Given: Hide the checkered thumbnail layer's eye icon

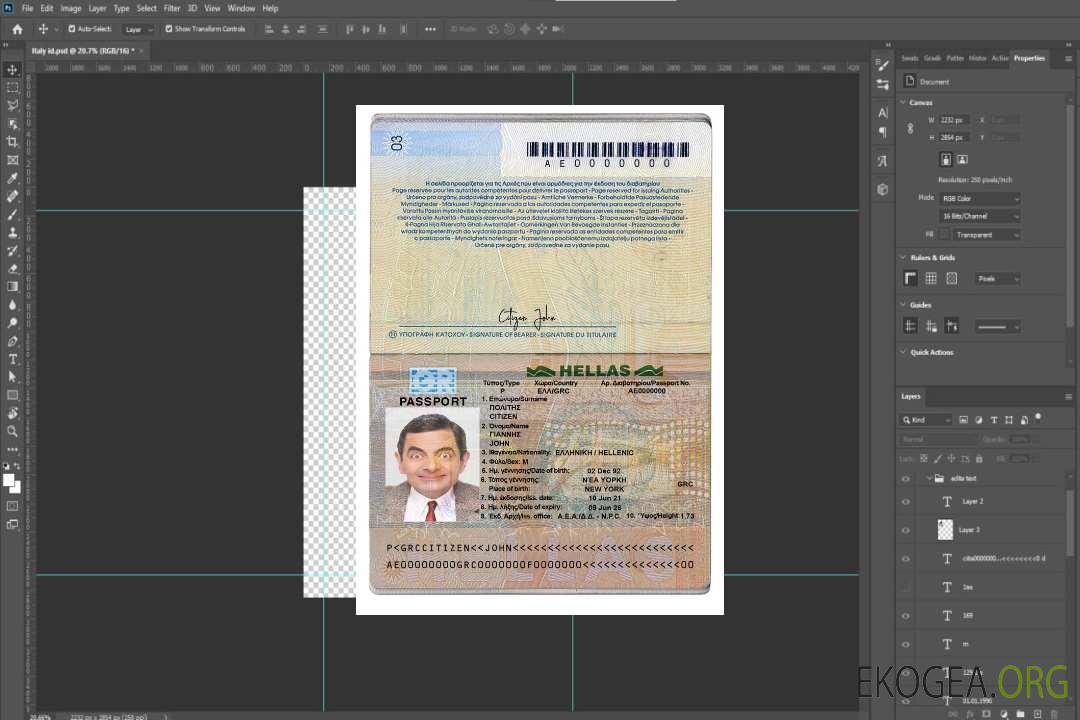Looking at the screenshot, I should tap(906, 531).
